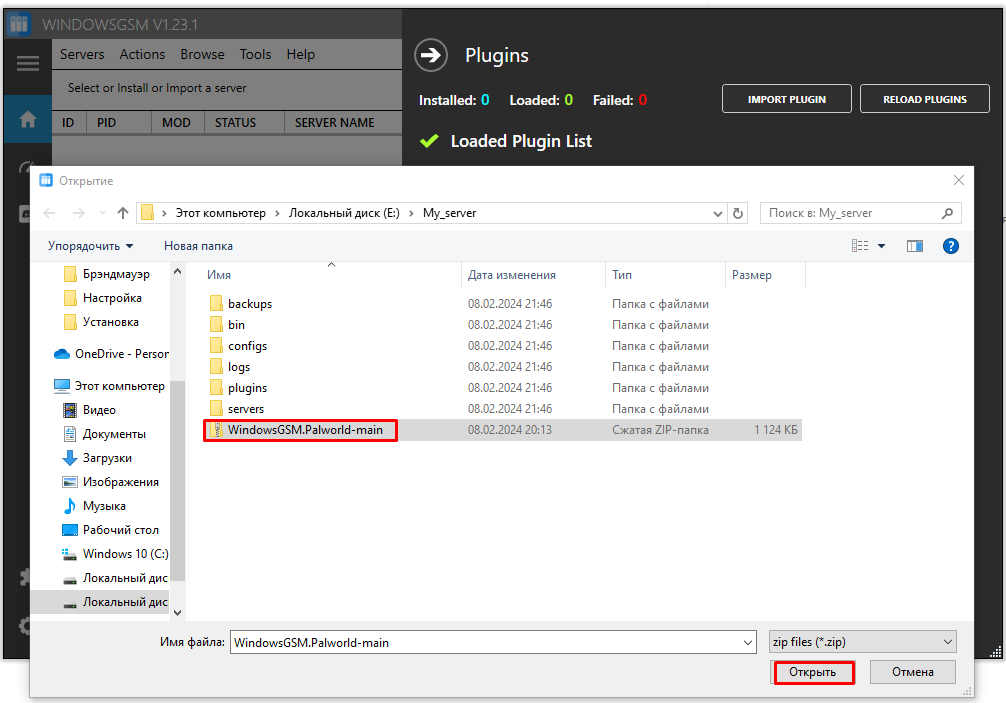Click the Plugins arrow icon
The width and height of the screenshot is (1006, 703).
[431, 55]
